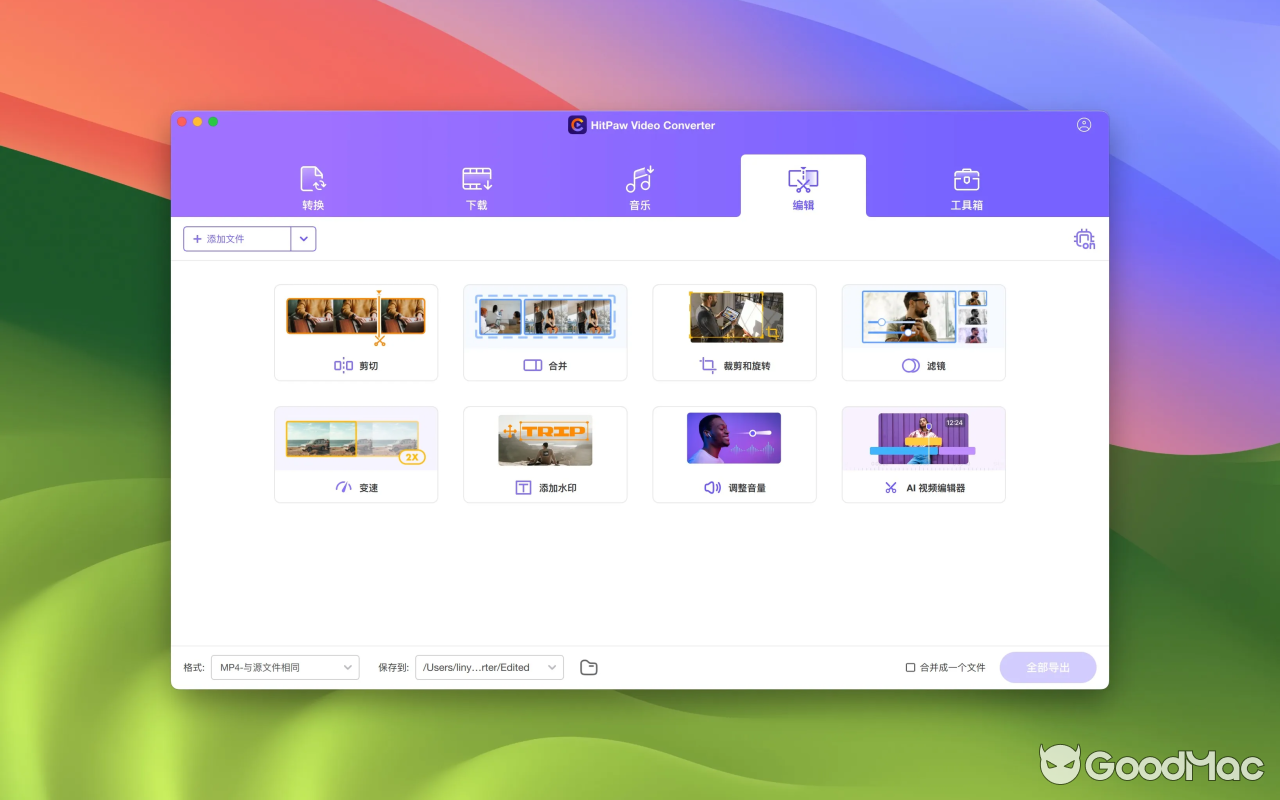Viewport: 1280px width, 800px height.
Task: Select the 变速 (Speed Change) tool
Action: [x=355, y=454]
